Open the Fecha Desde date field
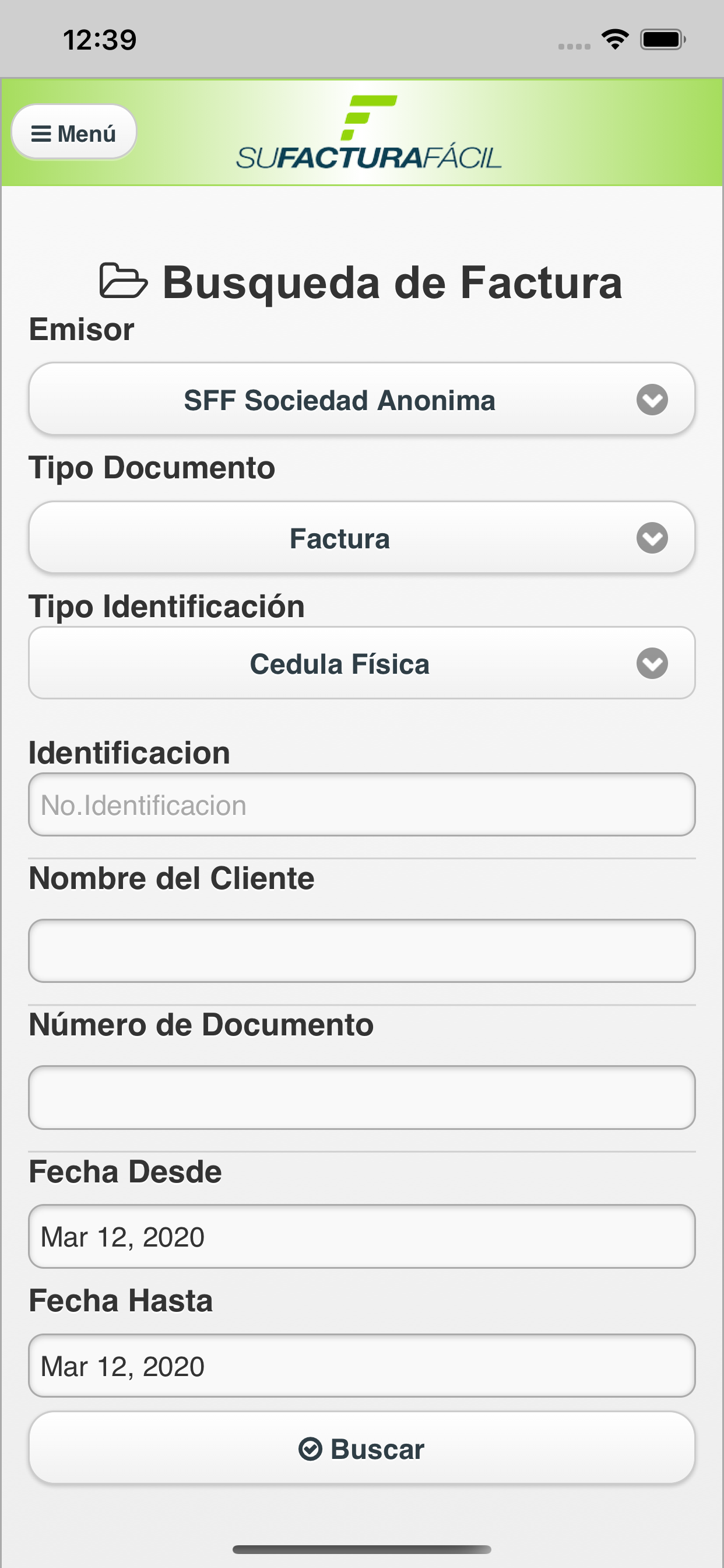The image size is (724, 1568). (362, 1236)
